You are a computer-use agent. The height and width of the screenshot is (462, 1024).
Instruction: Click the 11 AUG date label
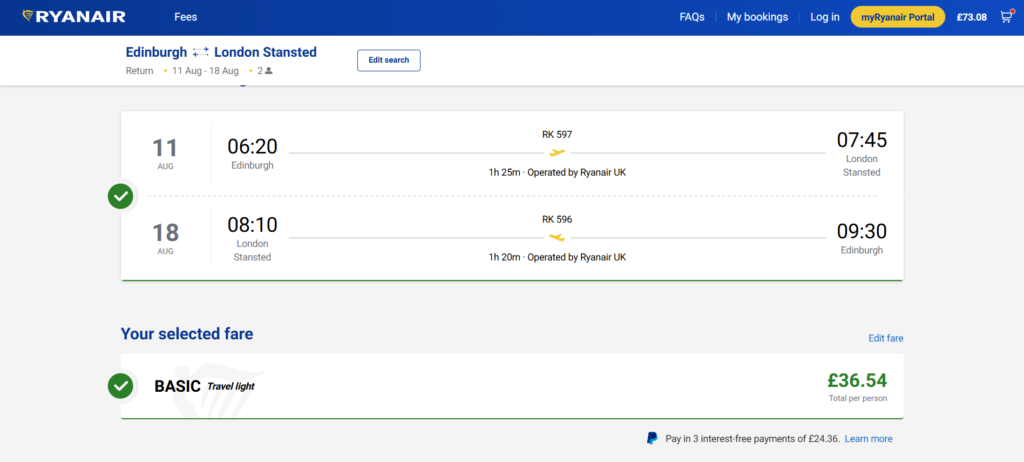165,153
